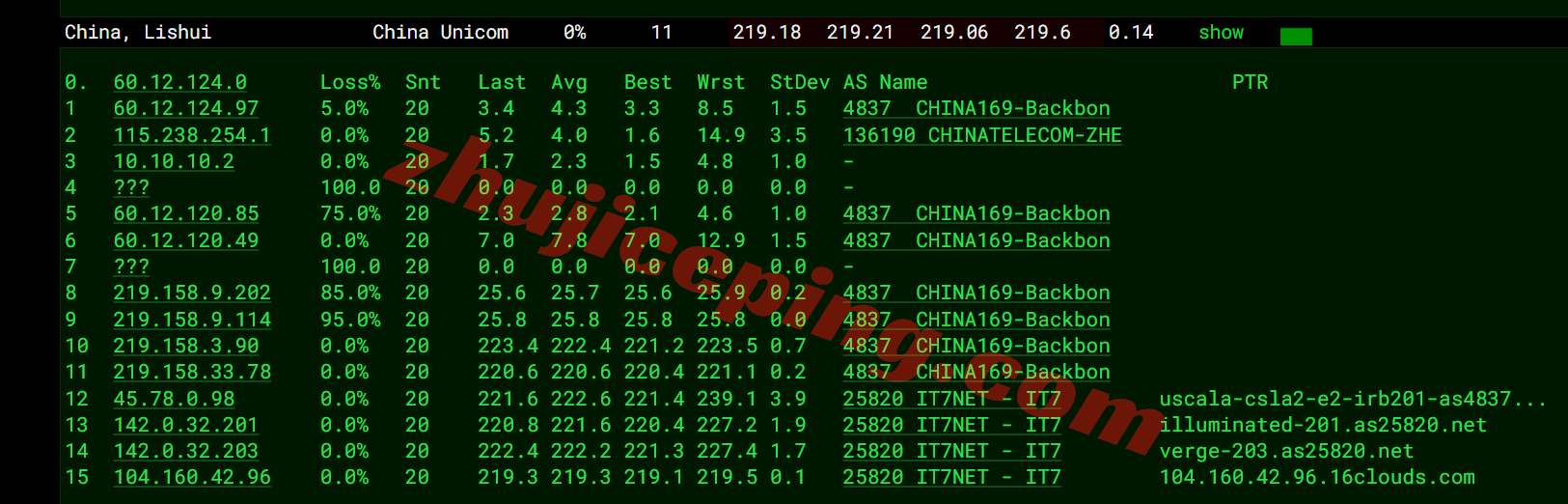This screenshot has width=1568, height=504.
Task: Select PTR text 'verge-203.as25820.net'
Action: [x=1286, y=451]
